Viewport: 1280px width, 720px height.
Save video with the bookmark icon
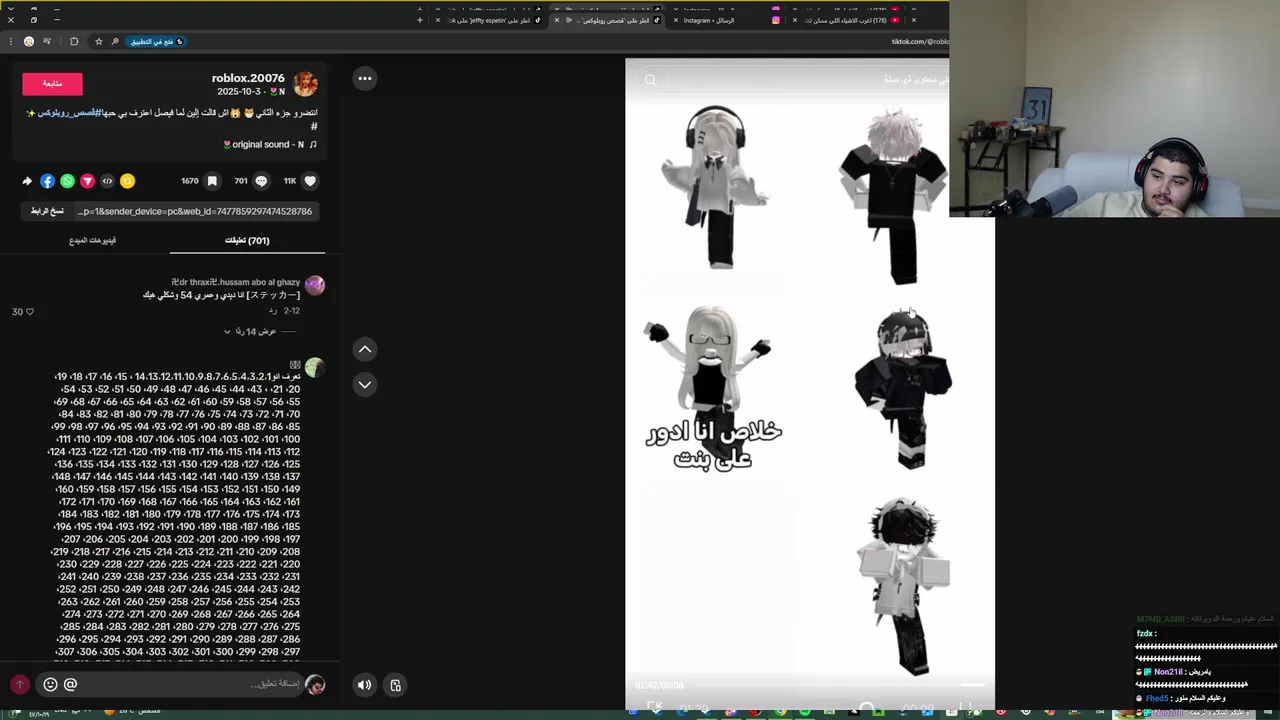[212, 181]
